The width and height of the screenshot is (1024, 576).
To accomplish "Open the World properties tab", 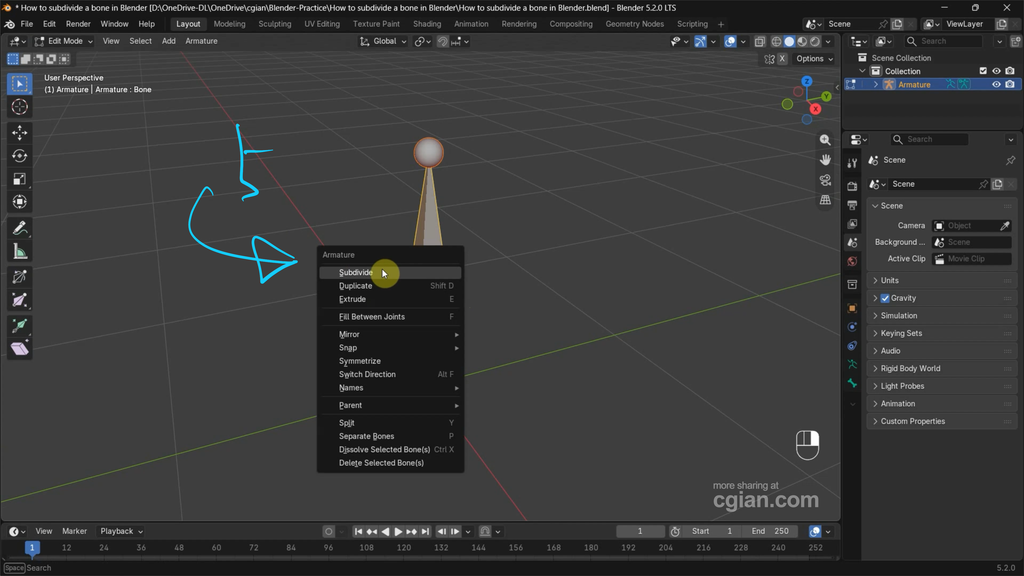I will [852, 261].
